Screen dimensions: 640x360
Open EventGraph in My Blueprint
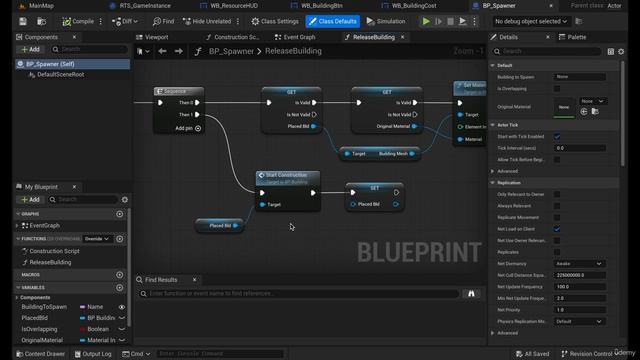44,225
